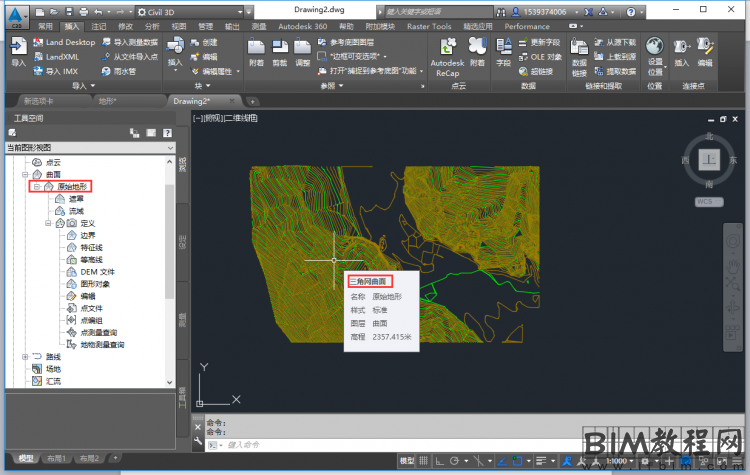Expand the 路线 alignments tree node
Viewport: 750px width, 475px height.
coord(25,357)
